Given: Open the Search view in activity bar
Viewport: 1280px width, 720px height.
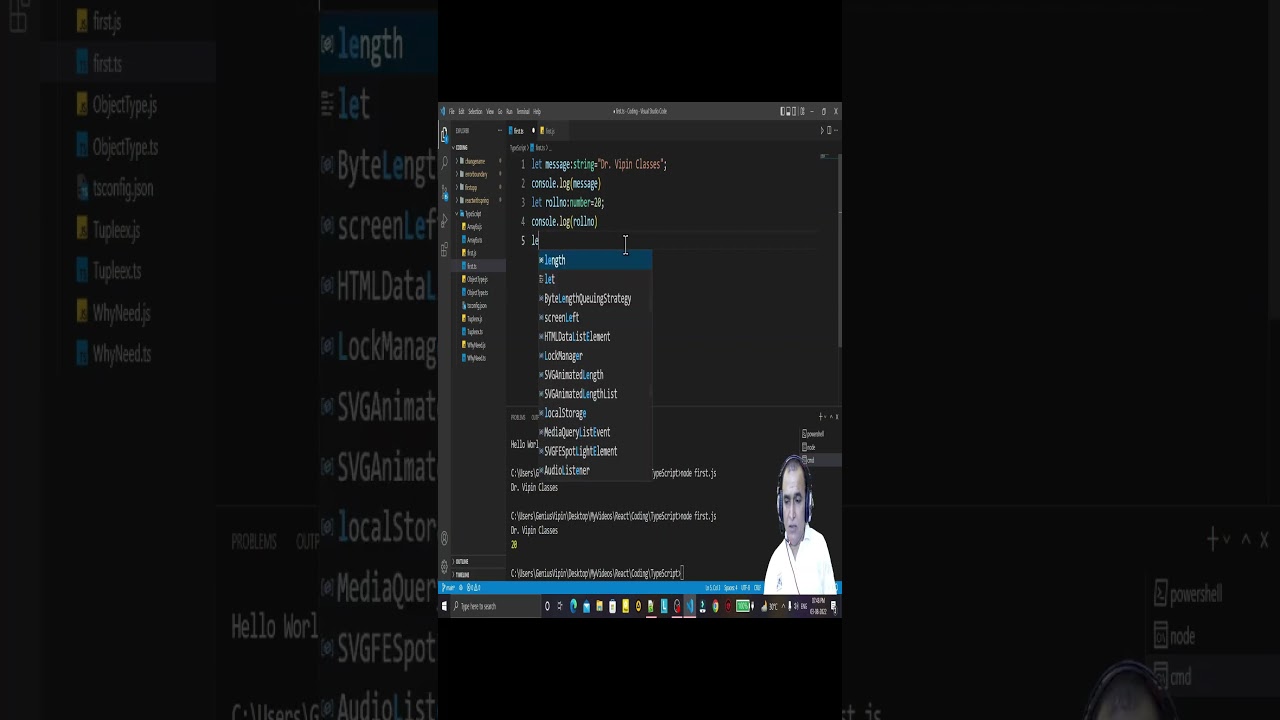Looking at the screenshot, I should coord(444,162).
